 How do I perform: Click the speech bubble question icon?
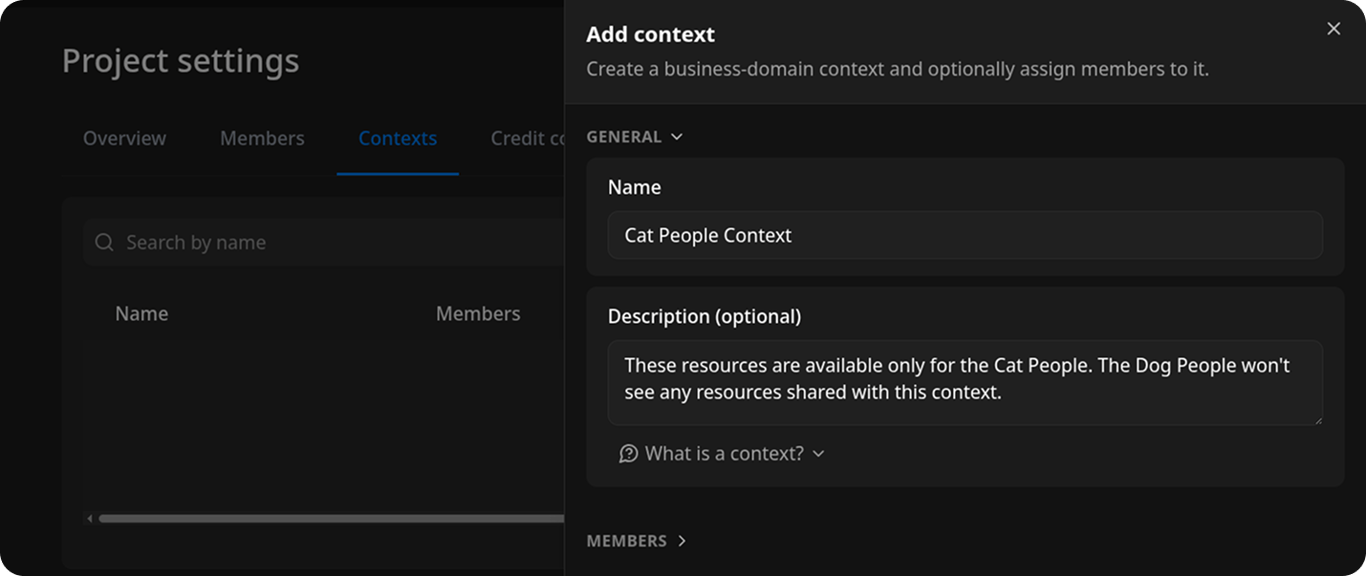pos(628,454)
